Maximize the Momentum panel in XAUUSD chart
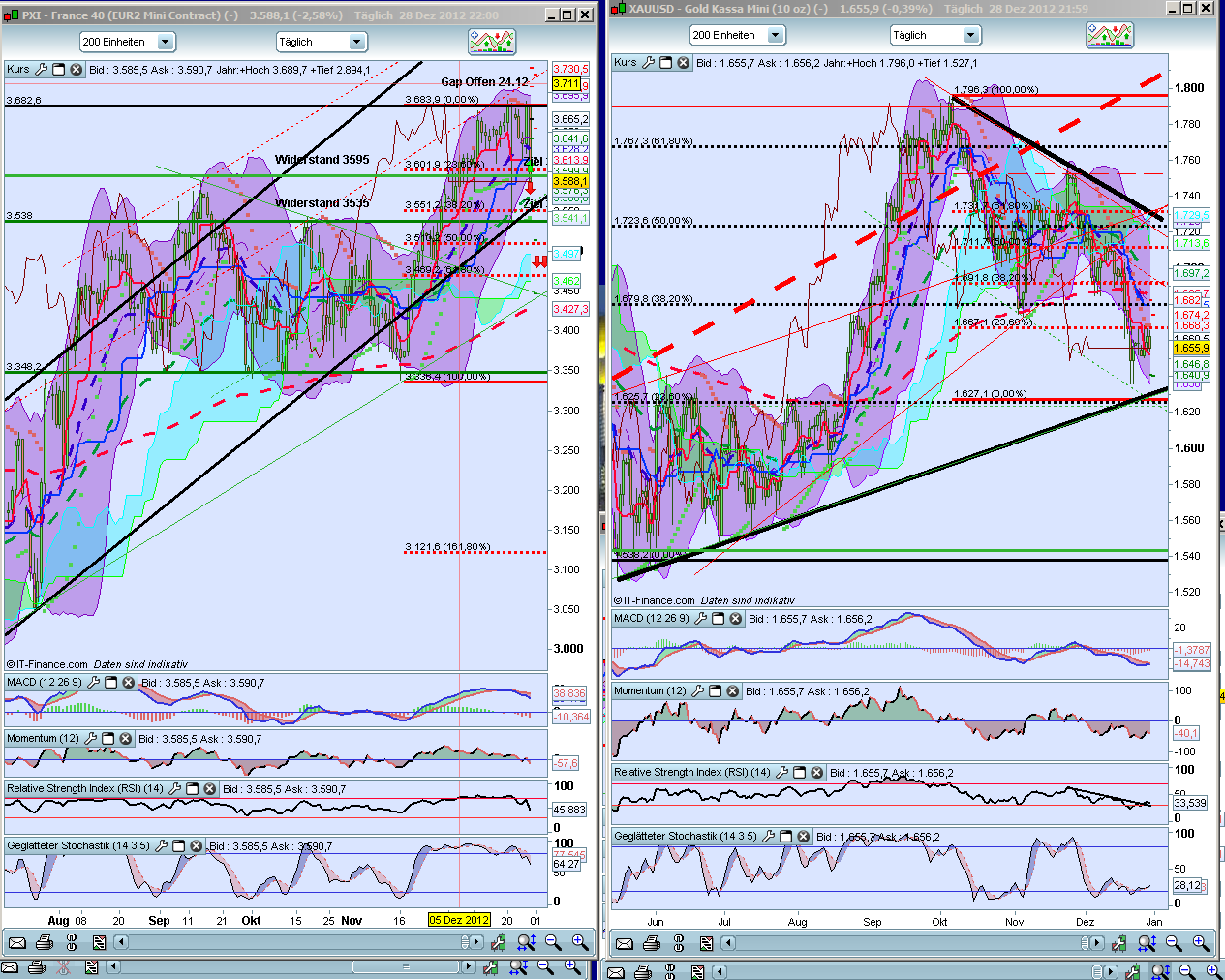This screenshot has width=1225, height=980. pos(715,691)
